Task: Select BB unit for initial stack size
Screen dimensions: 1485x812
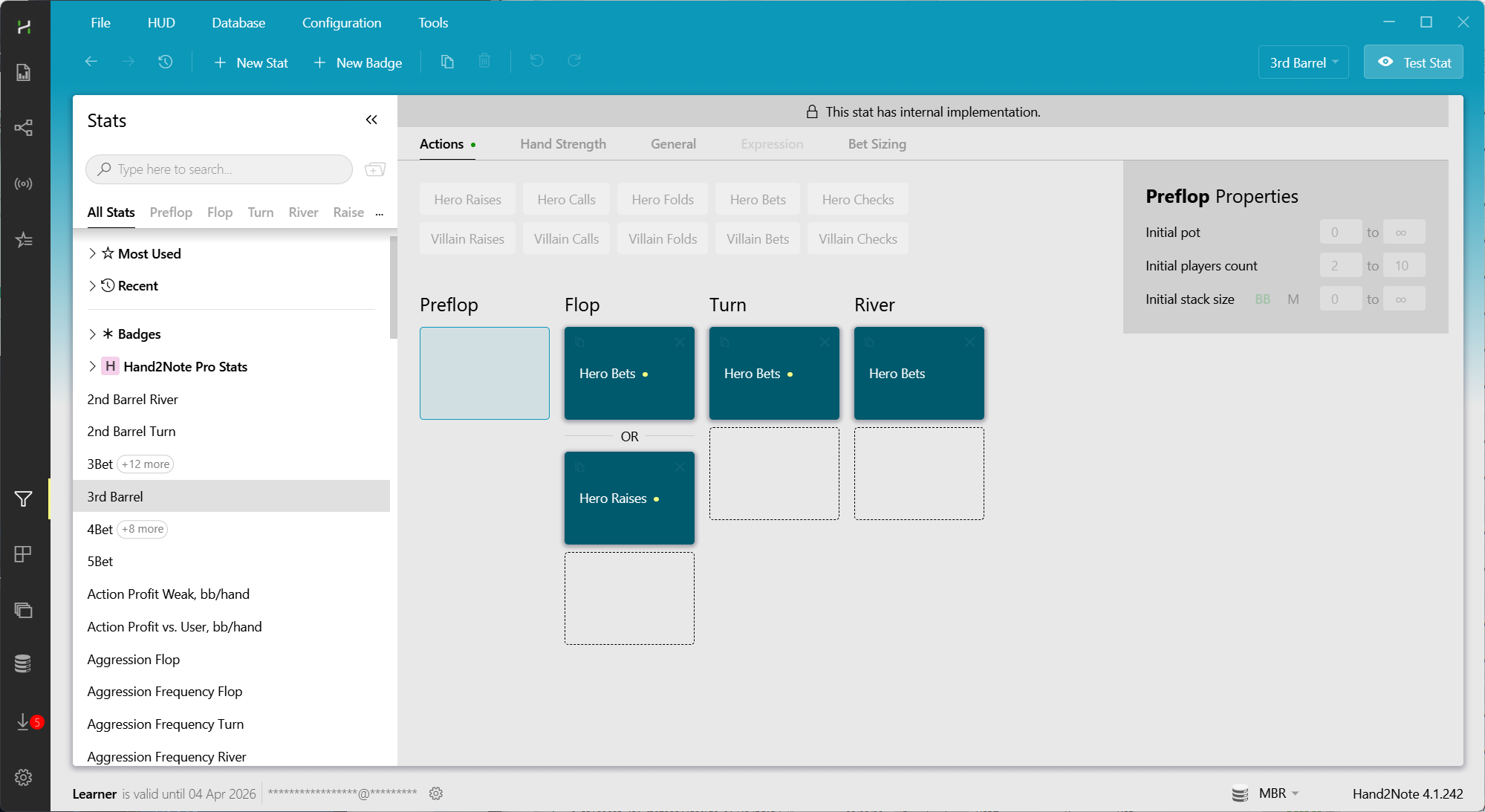Action: click(x=1262, y=299)
